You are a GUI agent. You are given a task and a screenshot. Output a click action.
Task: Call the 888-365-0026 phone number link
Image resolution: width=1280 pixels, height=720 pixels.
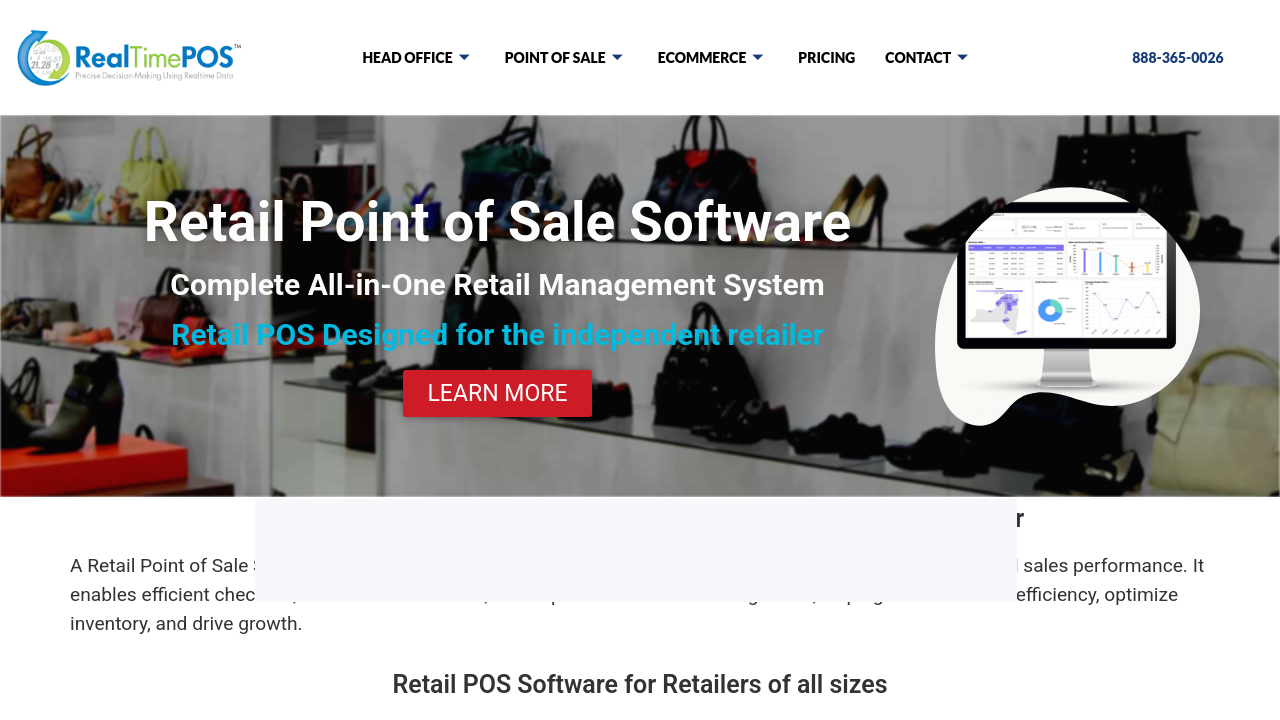click(x=1178, y=58)
